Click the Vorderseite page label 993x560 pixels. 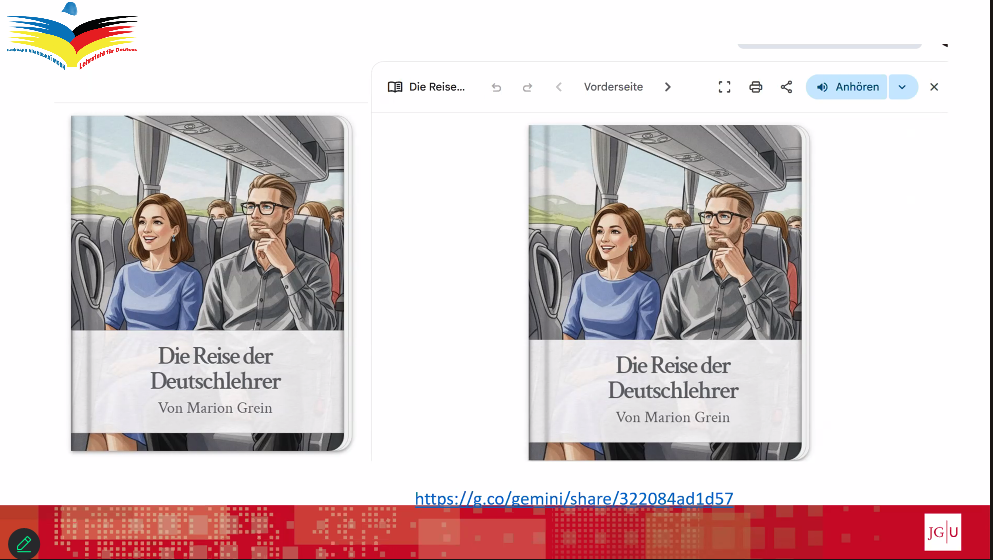613,87
